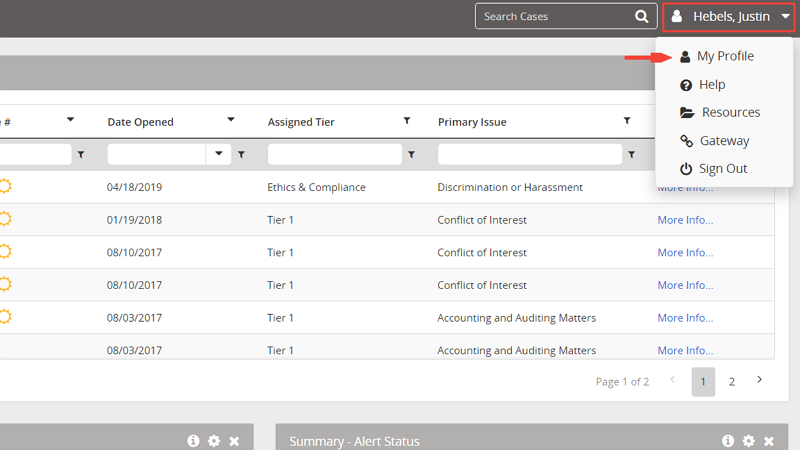Click the Assigned Tier header filter icon

407,121
